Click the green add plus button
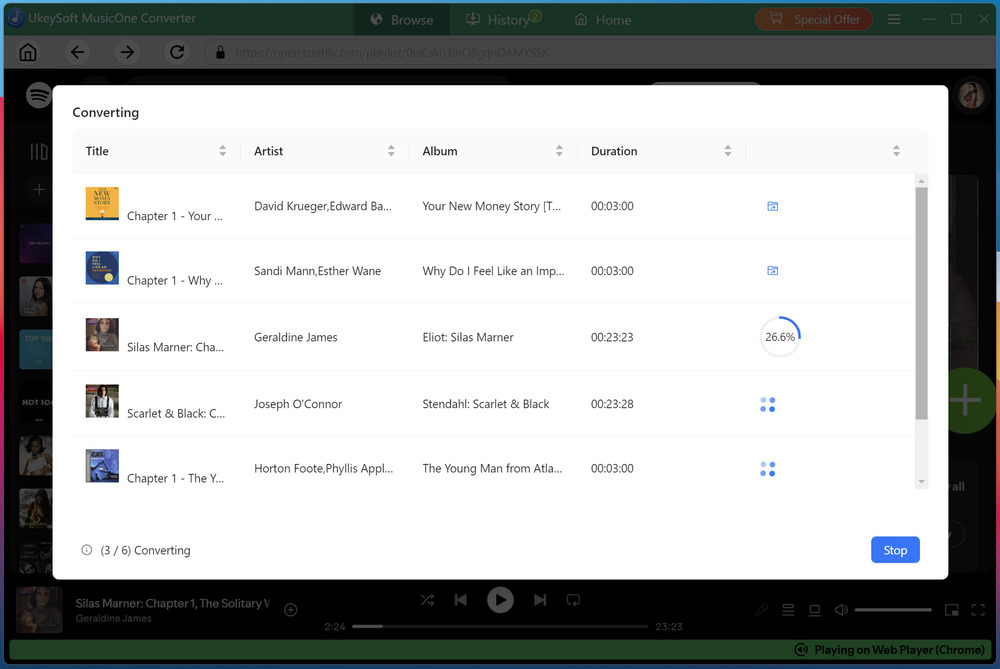The height and width of the screenshot is (669, 1000). (966, 401)
